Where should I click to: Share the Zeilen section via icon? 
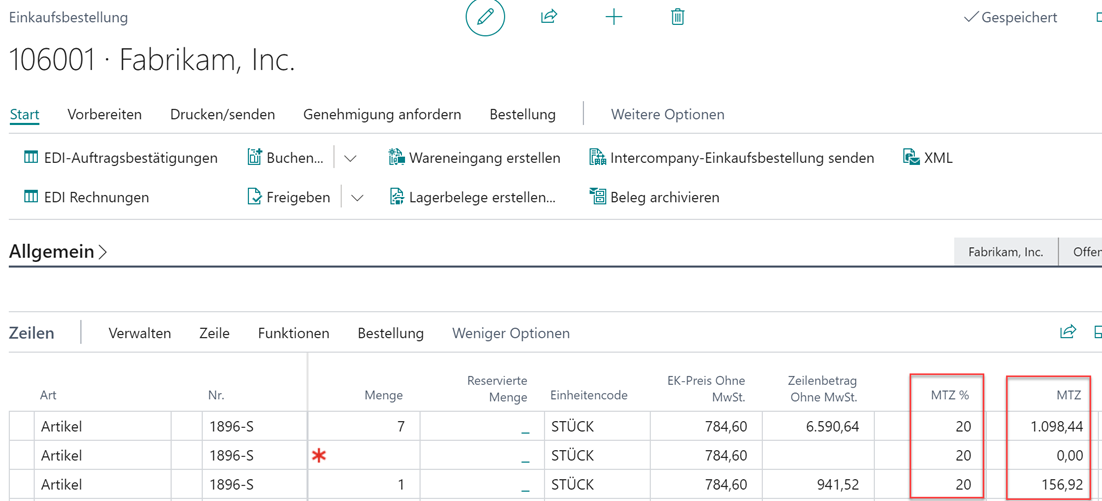click(1068, 332)
